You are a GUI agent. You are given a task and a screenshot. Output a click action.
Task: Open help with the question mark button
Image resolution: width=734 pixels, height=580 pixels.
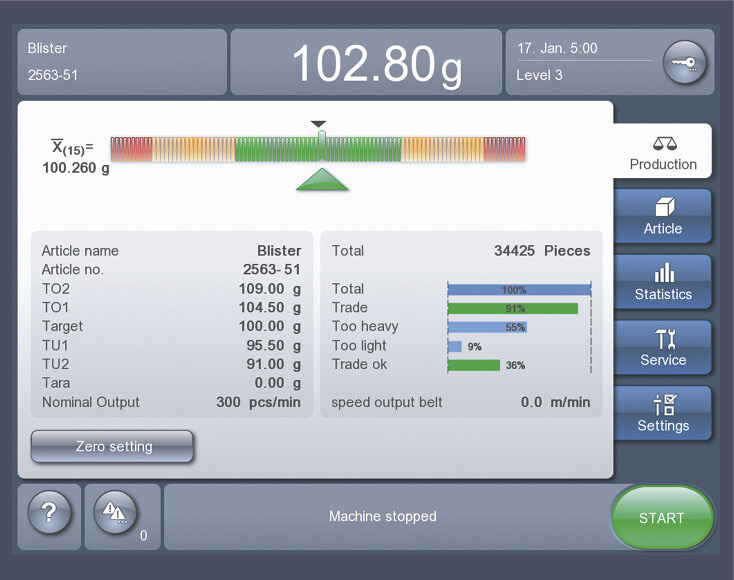click(50, 513)
